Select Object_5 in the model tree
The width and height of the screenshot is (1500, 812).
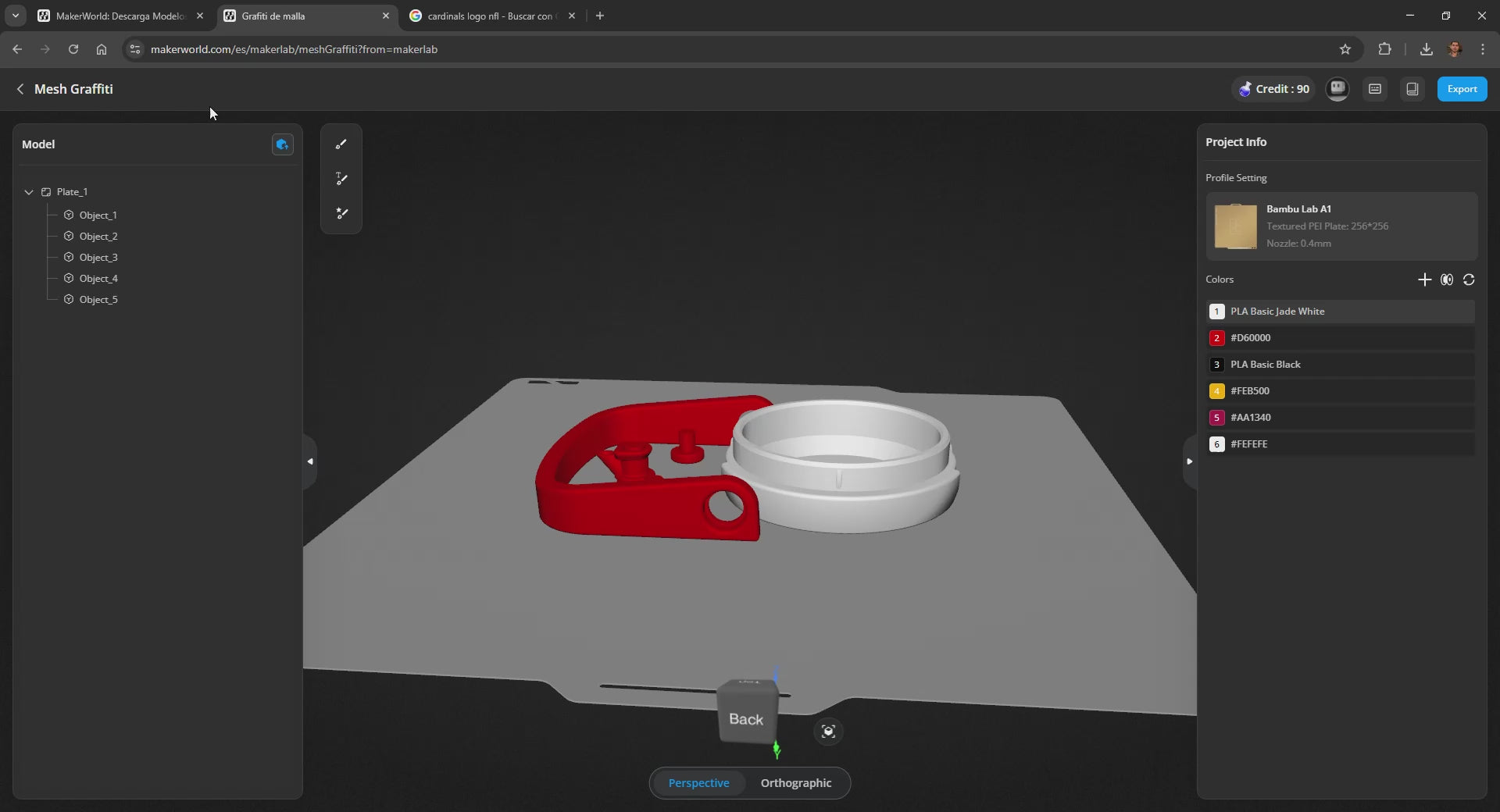[x=98, y=300]
